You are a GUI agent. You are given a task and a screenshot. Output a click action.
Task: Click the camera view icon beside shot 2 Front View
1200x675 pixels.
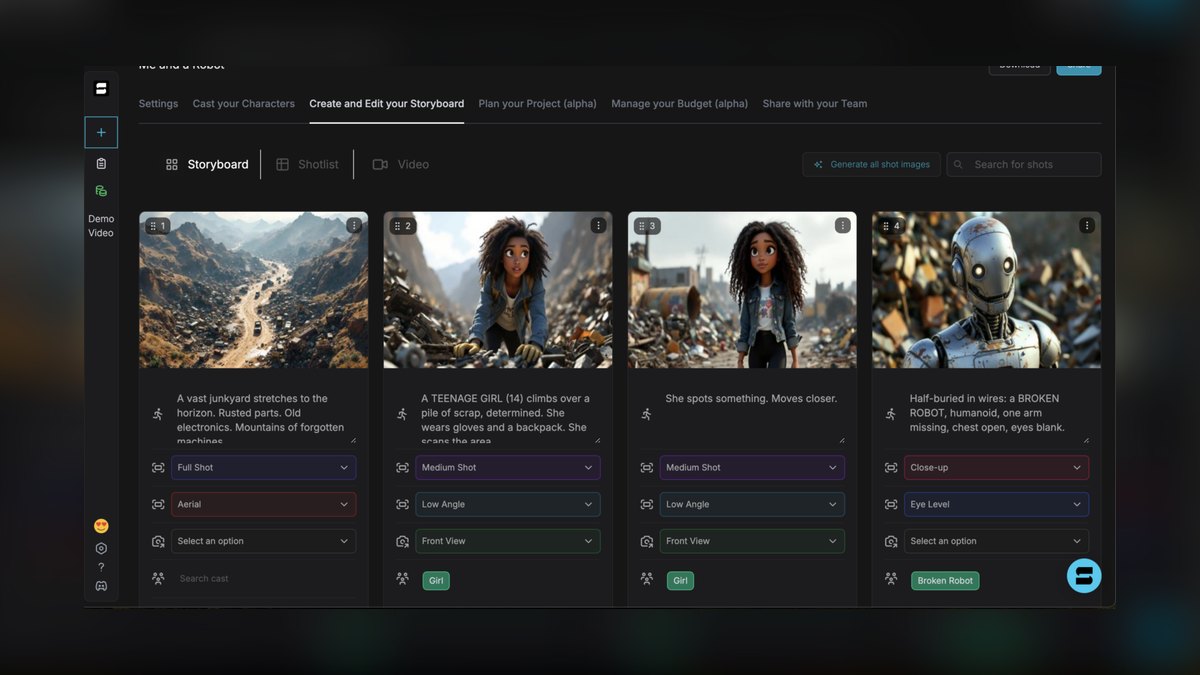pos(402,541)
